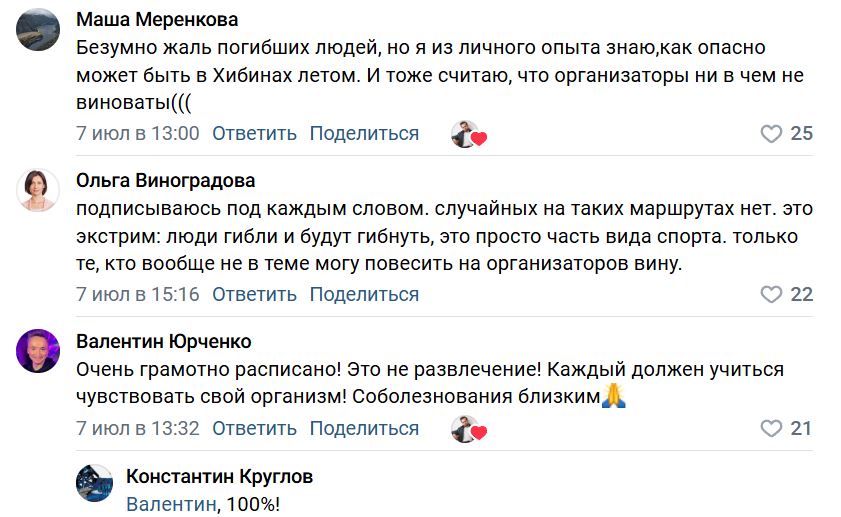841x517 pixels.
Task: Open Константин Круглов's name link
Action: (219, 476)
